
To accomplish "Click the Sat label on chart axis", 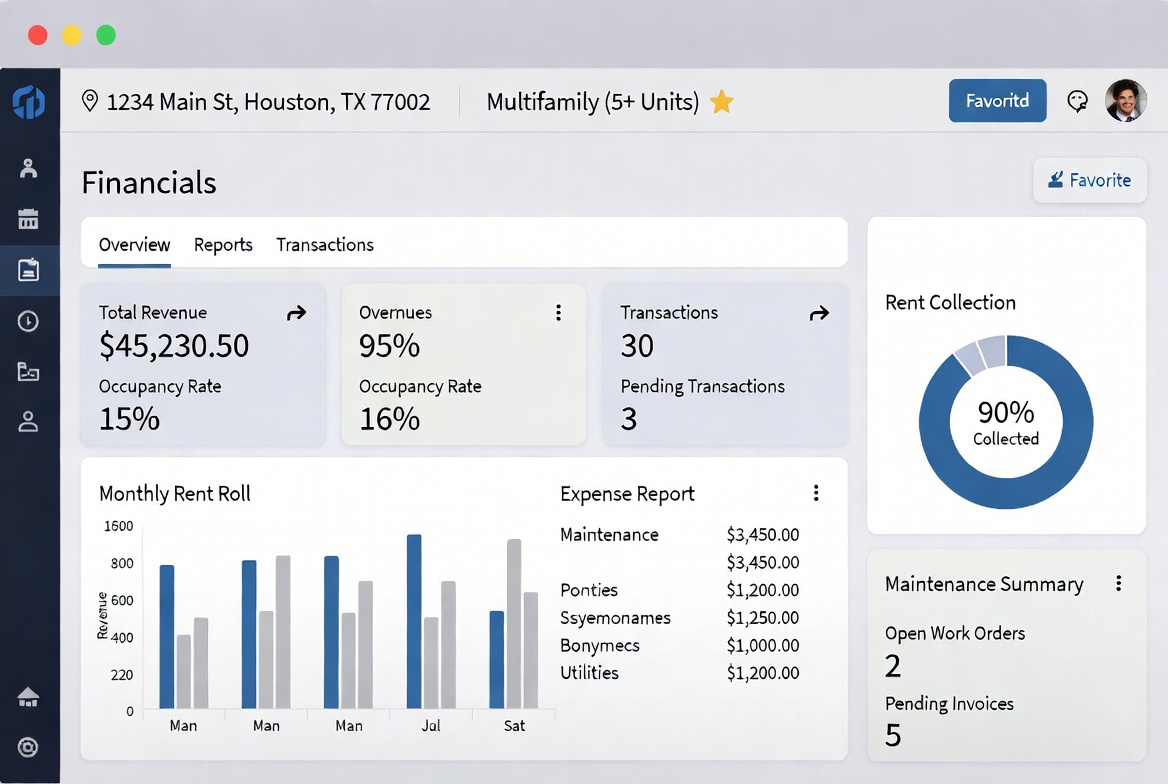I will 514,725.
